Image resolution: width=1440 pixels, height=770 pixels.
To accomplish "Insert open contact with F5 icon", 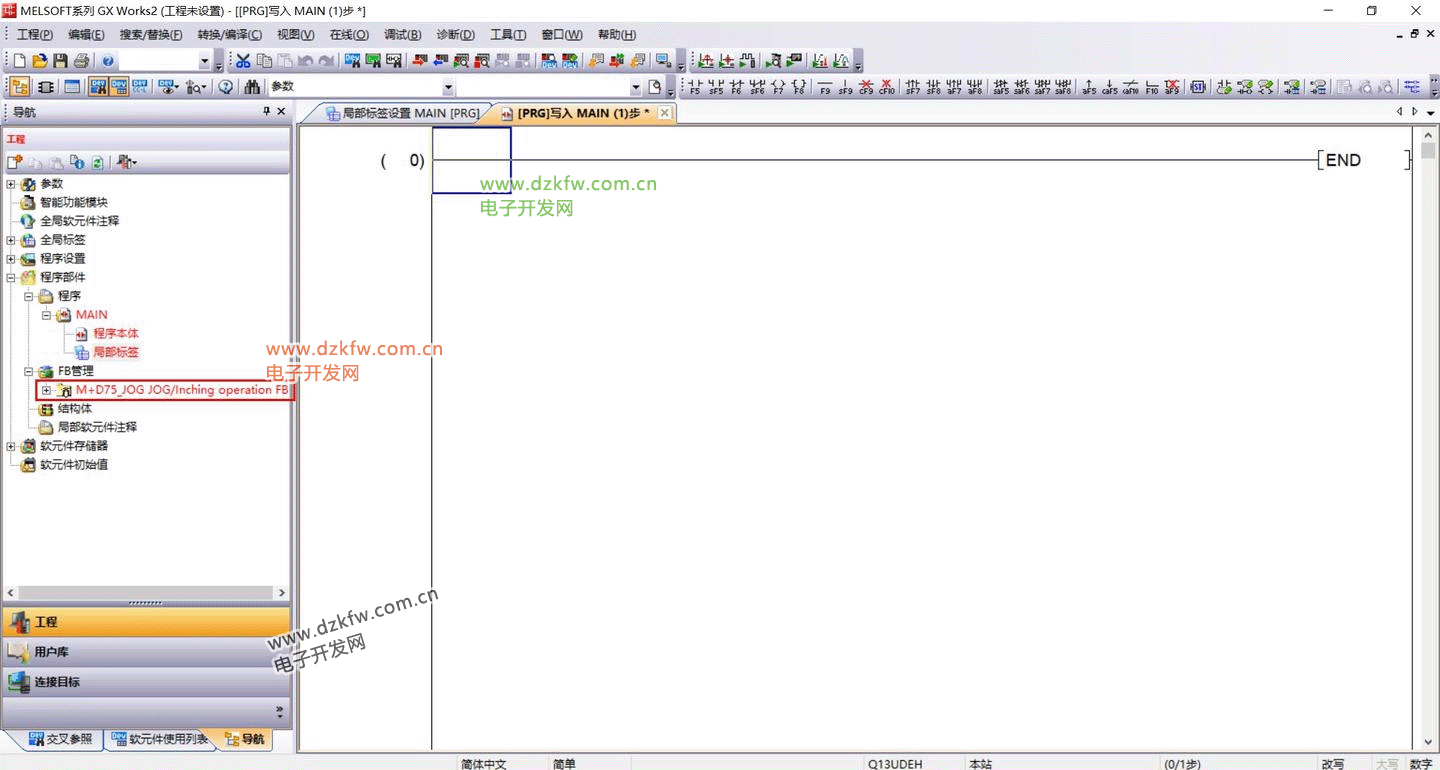I will (x=695, y=88).
